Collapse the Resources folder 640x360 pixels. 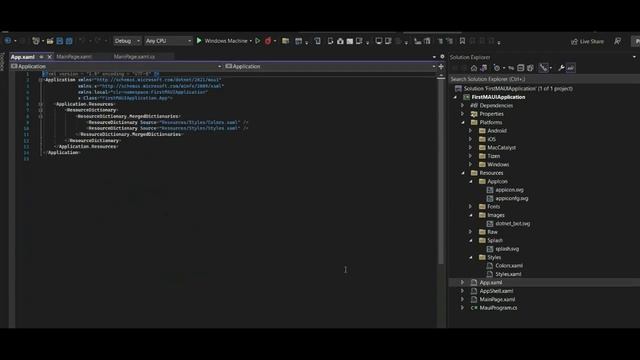pos(463,173)
